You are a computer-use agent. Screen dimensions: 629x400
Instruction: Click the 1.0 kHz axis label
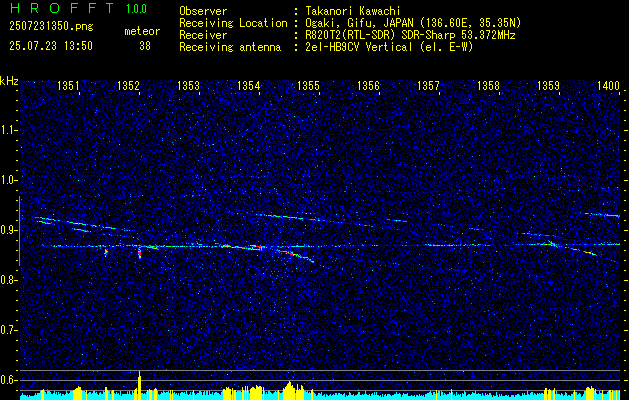(x=8, y=181)
